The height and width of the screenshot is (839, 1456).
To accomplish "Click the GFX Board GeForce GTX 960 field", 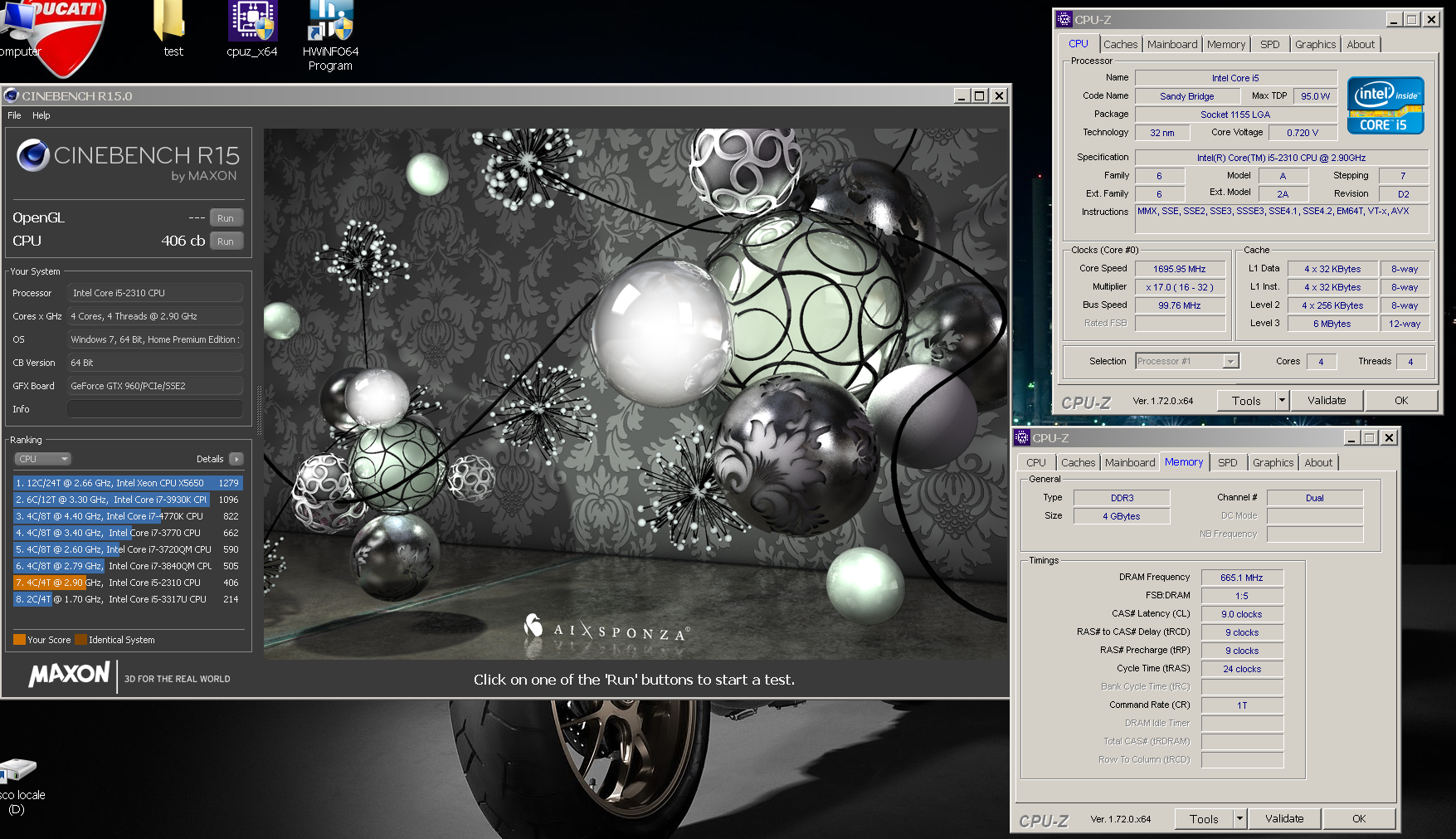I will click(x=155, y=386).
